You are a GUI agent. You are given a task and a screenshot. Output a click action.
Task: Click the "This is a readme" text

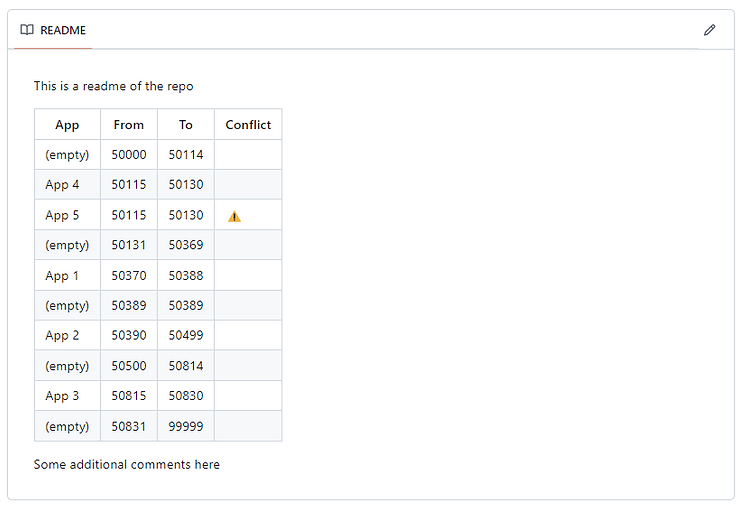click(x=113, y=86)
